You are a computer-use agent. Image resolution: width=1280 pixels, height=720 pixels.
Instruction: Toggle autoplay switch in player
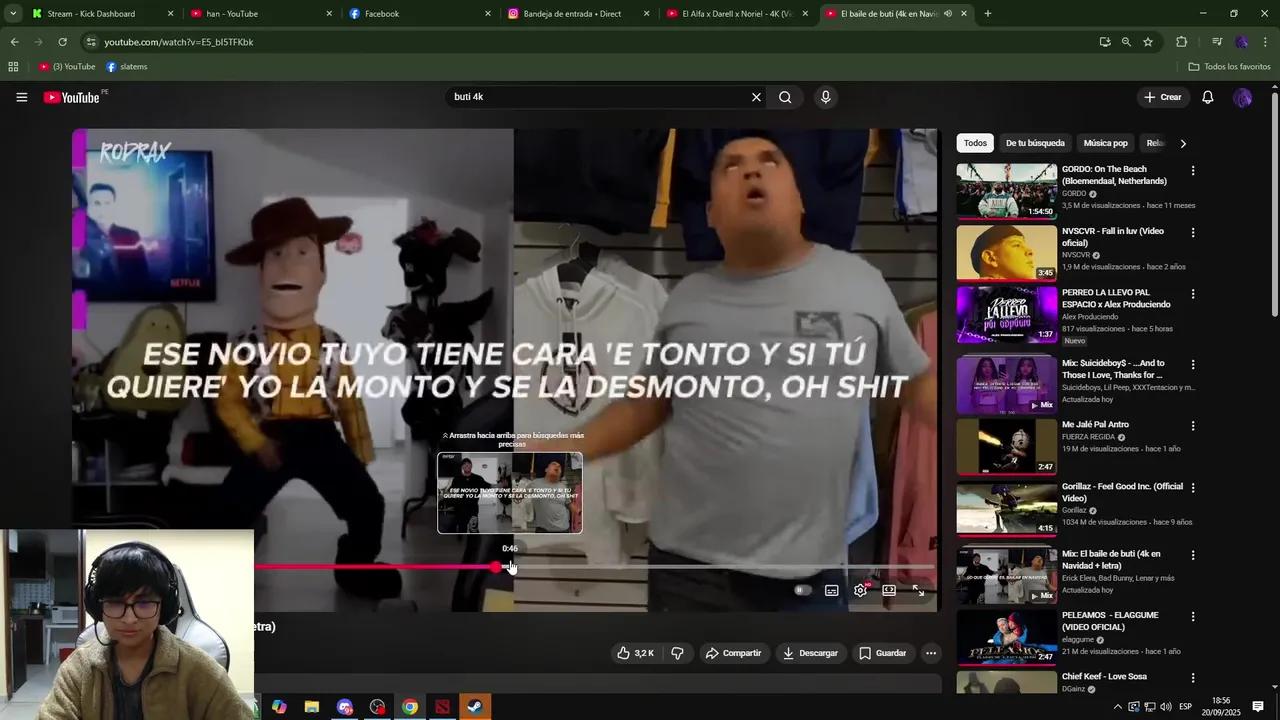click(801, 590)
